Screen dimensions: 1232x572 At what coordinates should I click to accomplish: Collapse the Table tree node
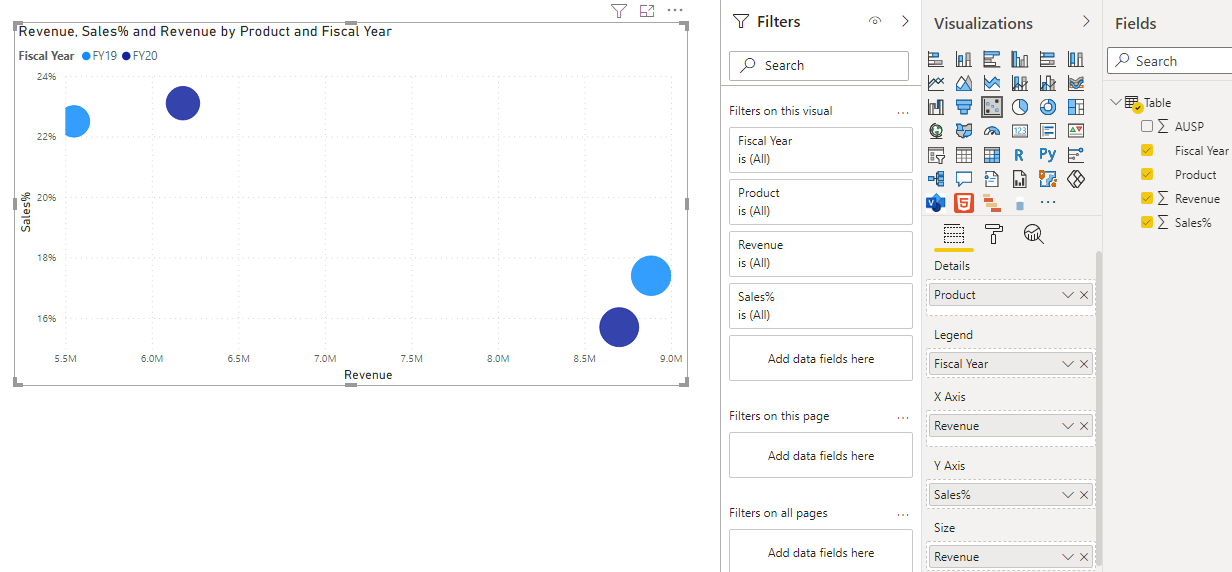(x=1116, y=102)
